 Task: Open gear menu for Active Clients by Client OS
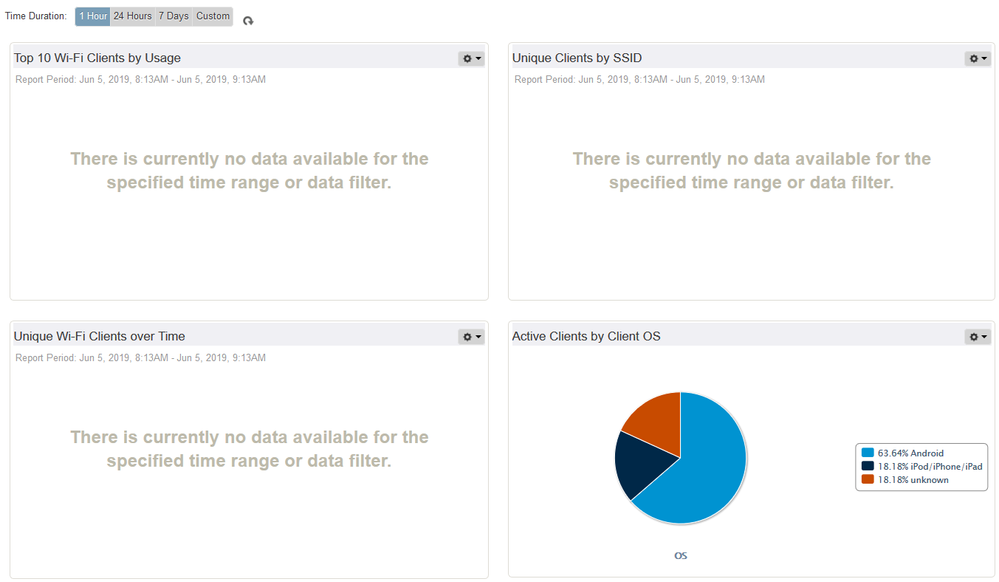point(977,337)
